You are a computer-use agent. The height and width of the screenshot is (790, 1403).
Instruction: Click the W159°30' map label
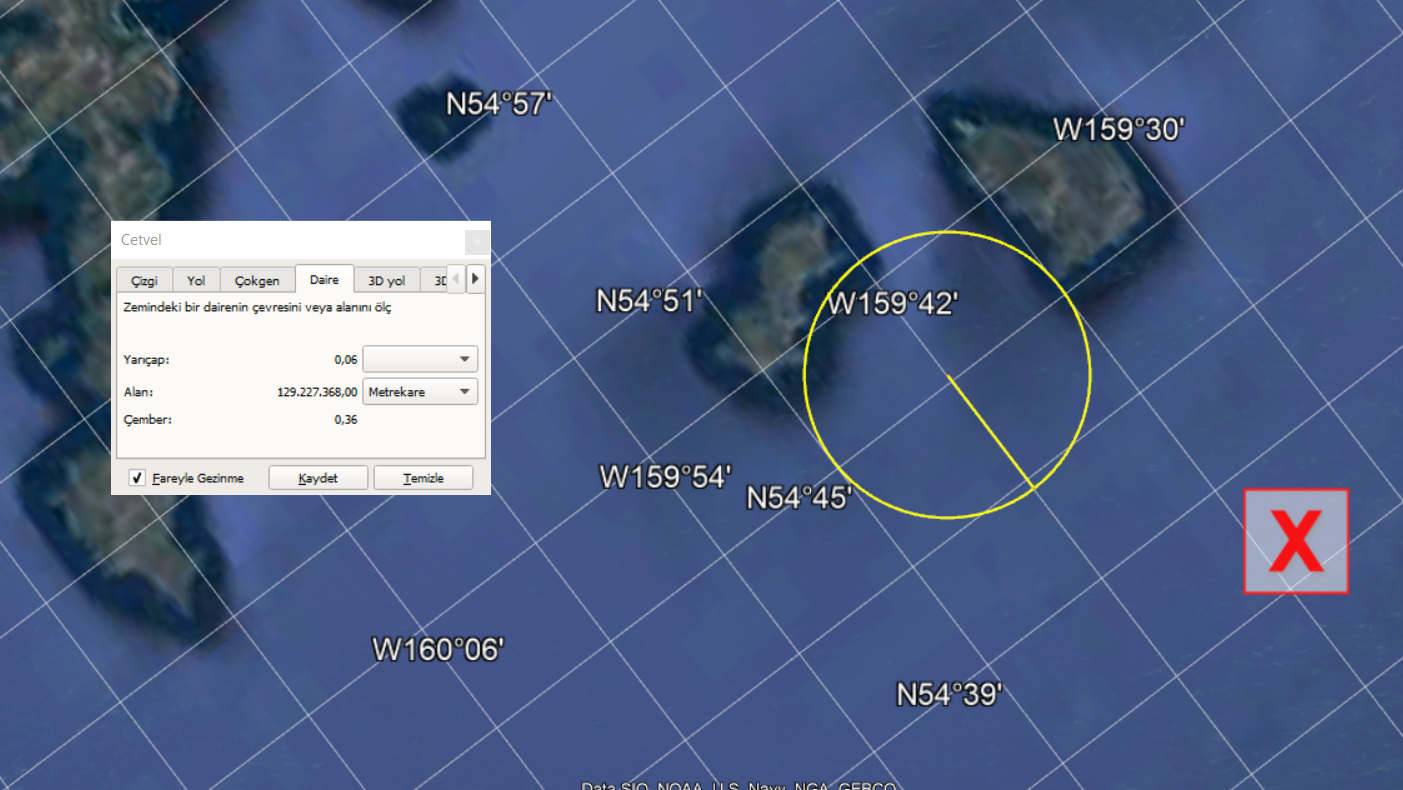tap(1119, 129)
